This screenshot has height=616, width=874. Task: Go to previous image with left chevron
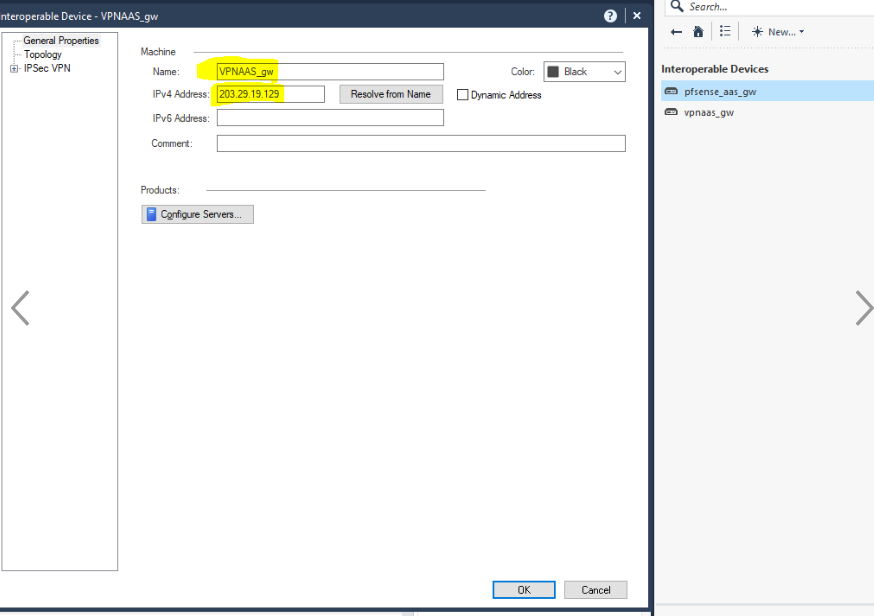coord(20,308)
